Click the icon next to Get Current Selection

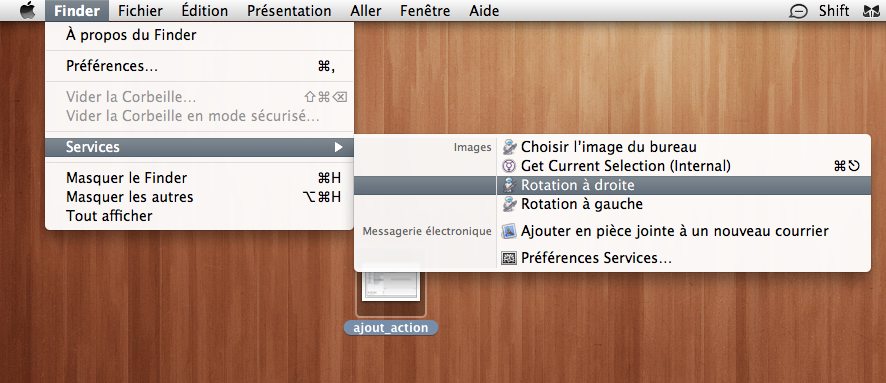pyautogui.click(x=510, y=166)
